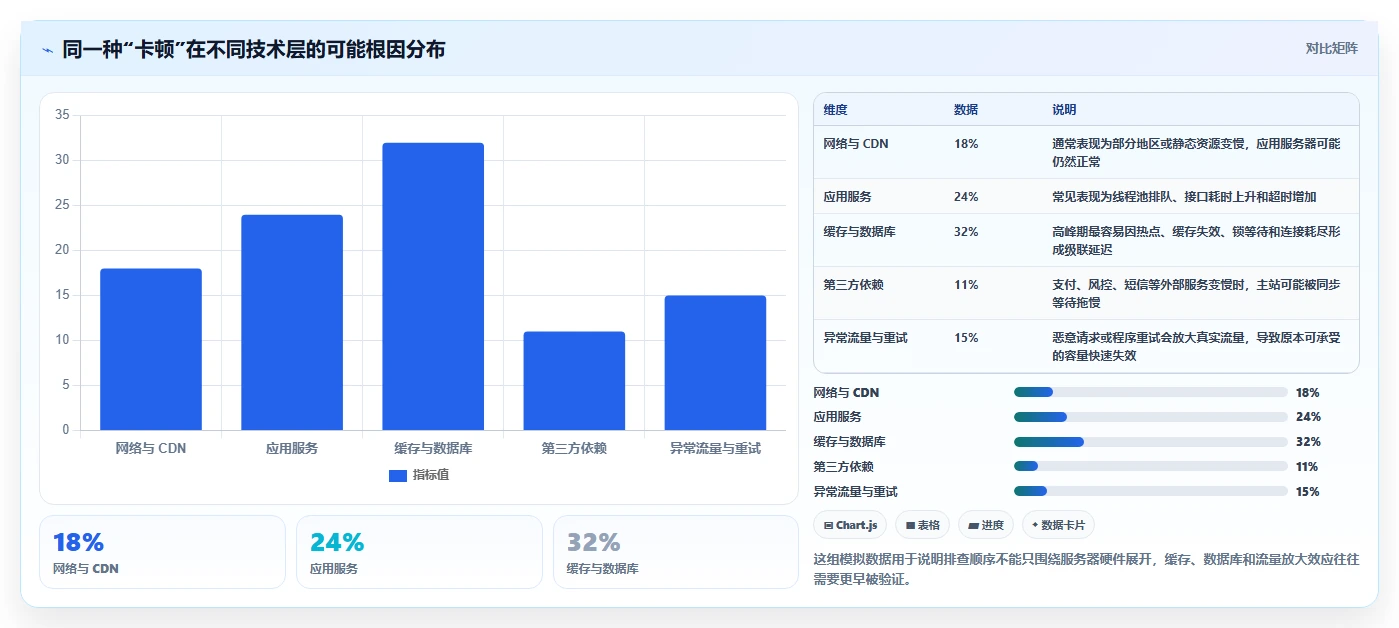Select the 表格 tag chip
Viewport: 1399px width, 628px height.
[923, 525]
